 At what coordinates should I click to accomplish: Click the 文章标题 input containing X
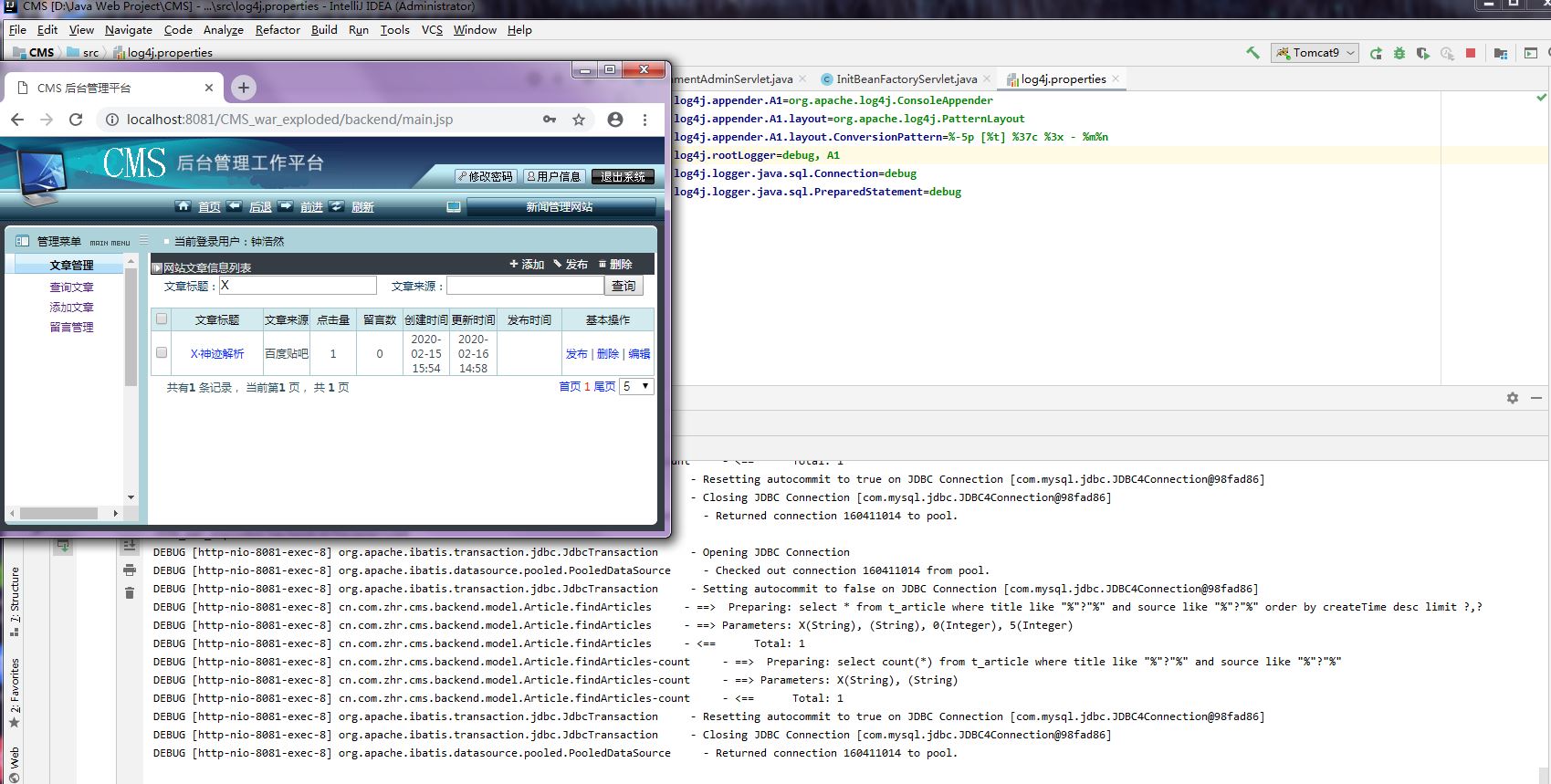pos(298,286)
